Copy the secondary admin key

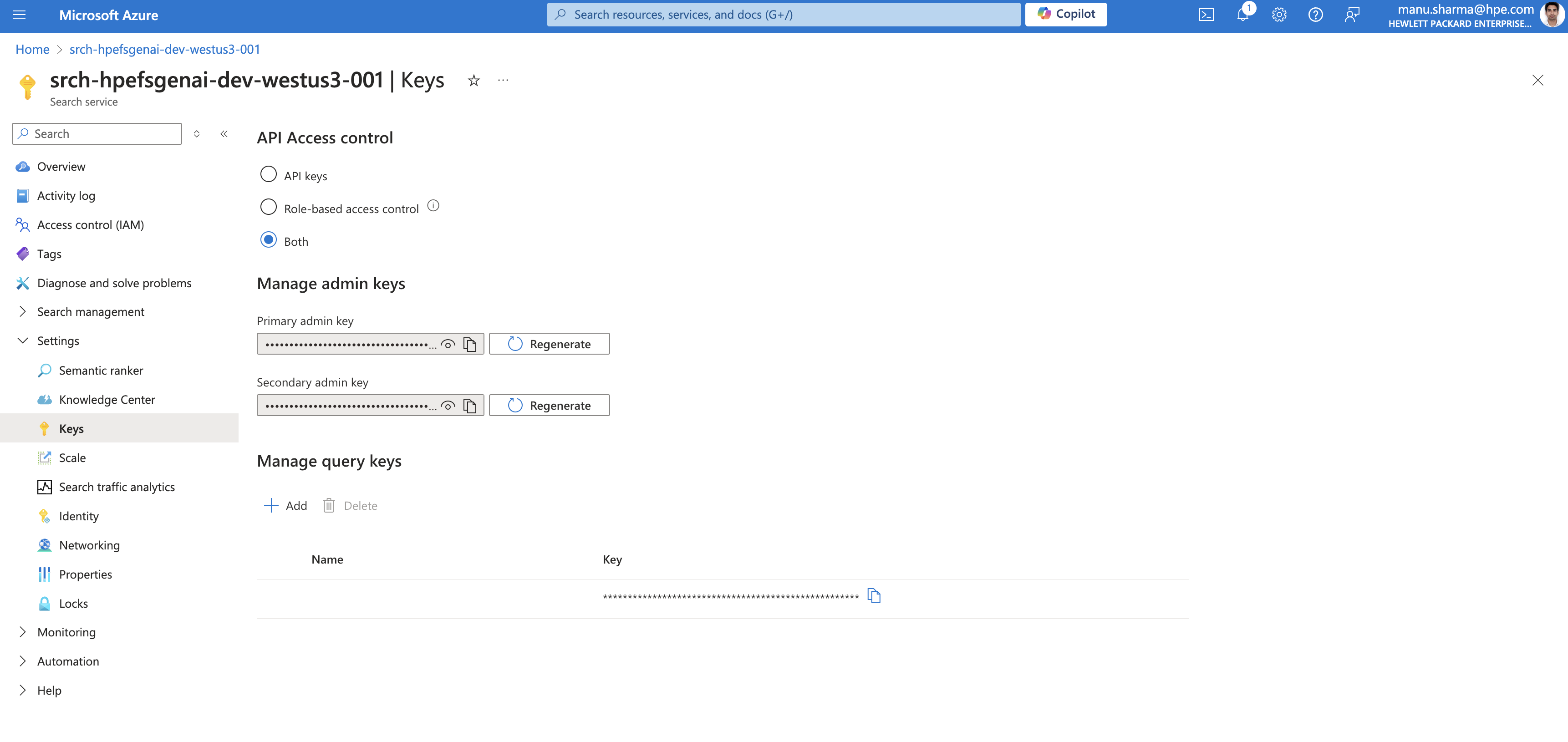470,406
